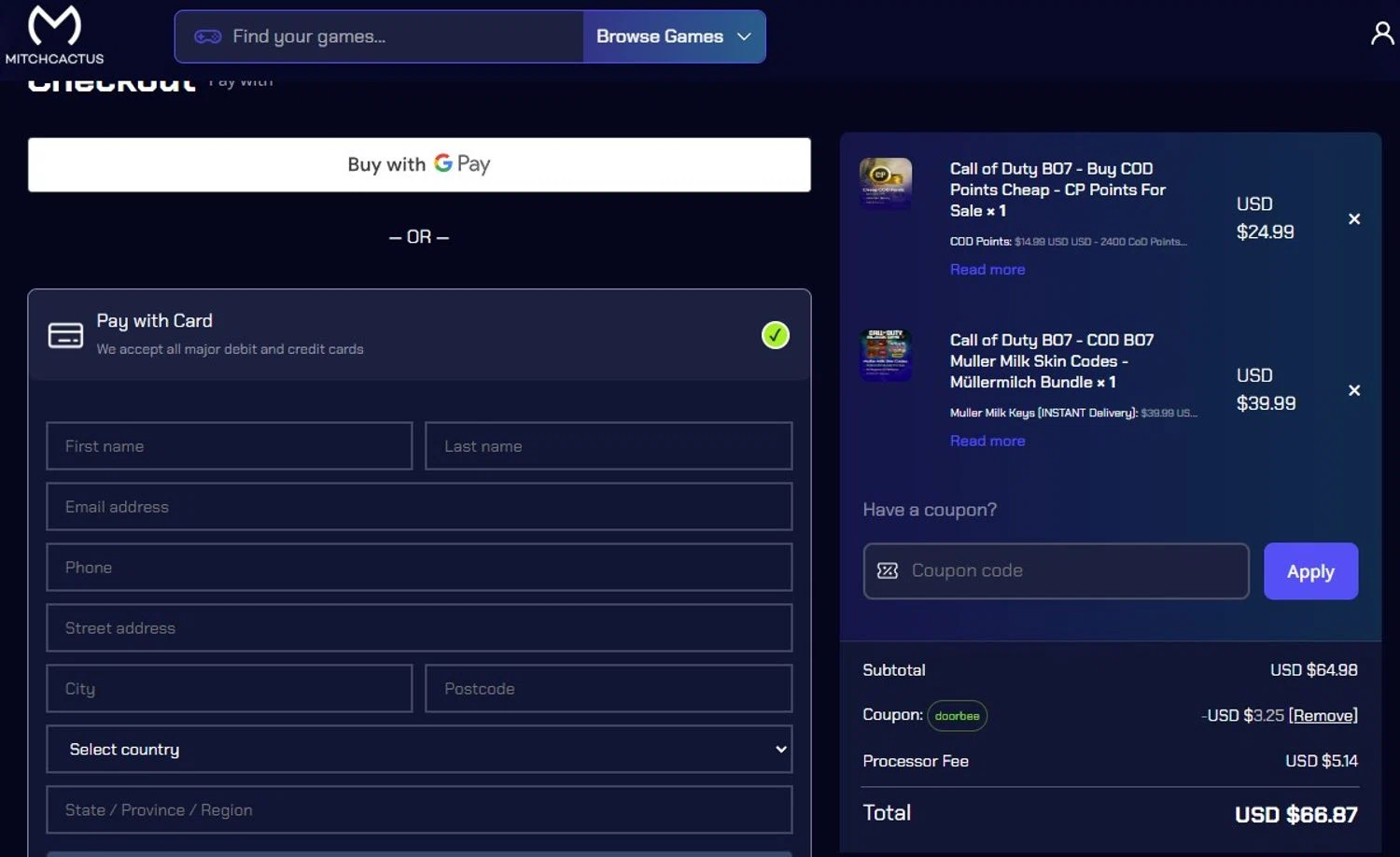The height and width of the screenshot is (857, 1400).
Task: Click the Google G logo in Pay button
Action: pyautogui.click(x=443, y=163)
